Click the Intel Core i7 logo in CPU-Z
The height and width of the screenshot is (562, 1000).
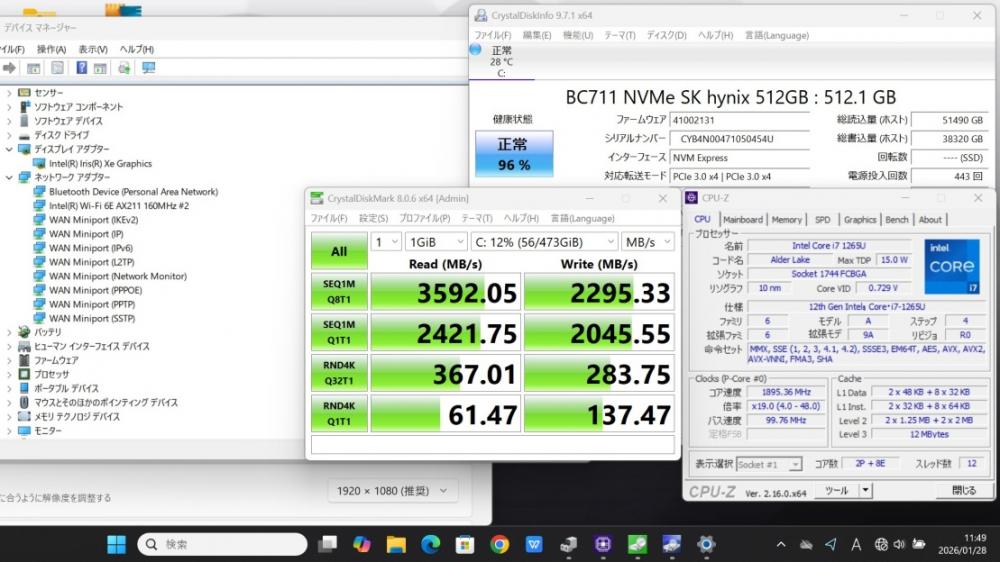coord(951,266)
